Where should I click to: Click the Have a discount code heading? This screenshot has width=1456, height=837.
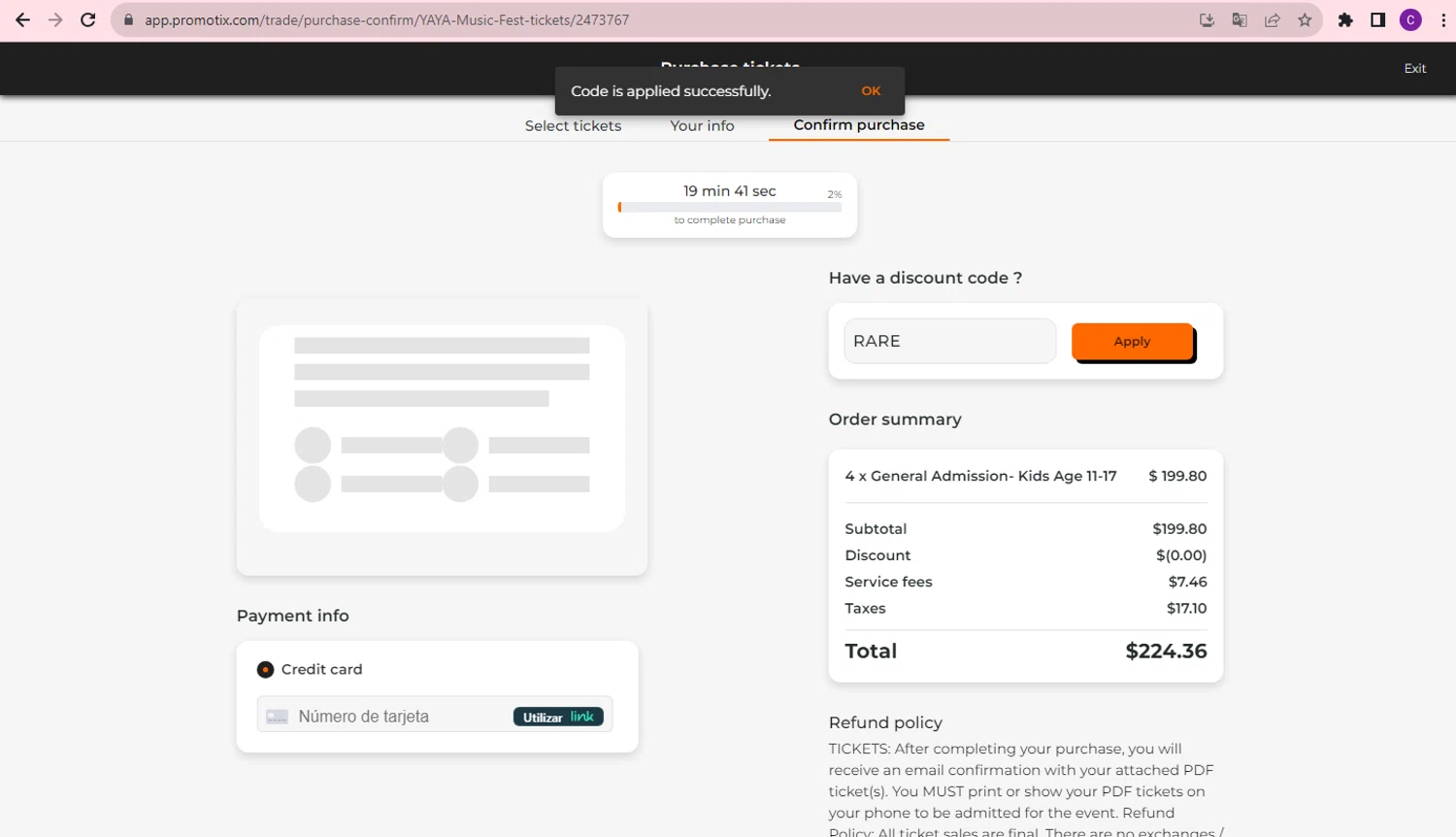pyautogui.click(x=925, y=278)
